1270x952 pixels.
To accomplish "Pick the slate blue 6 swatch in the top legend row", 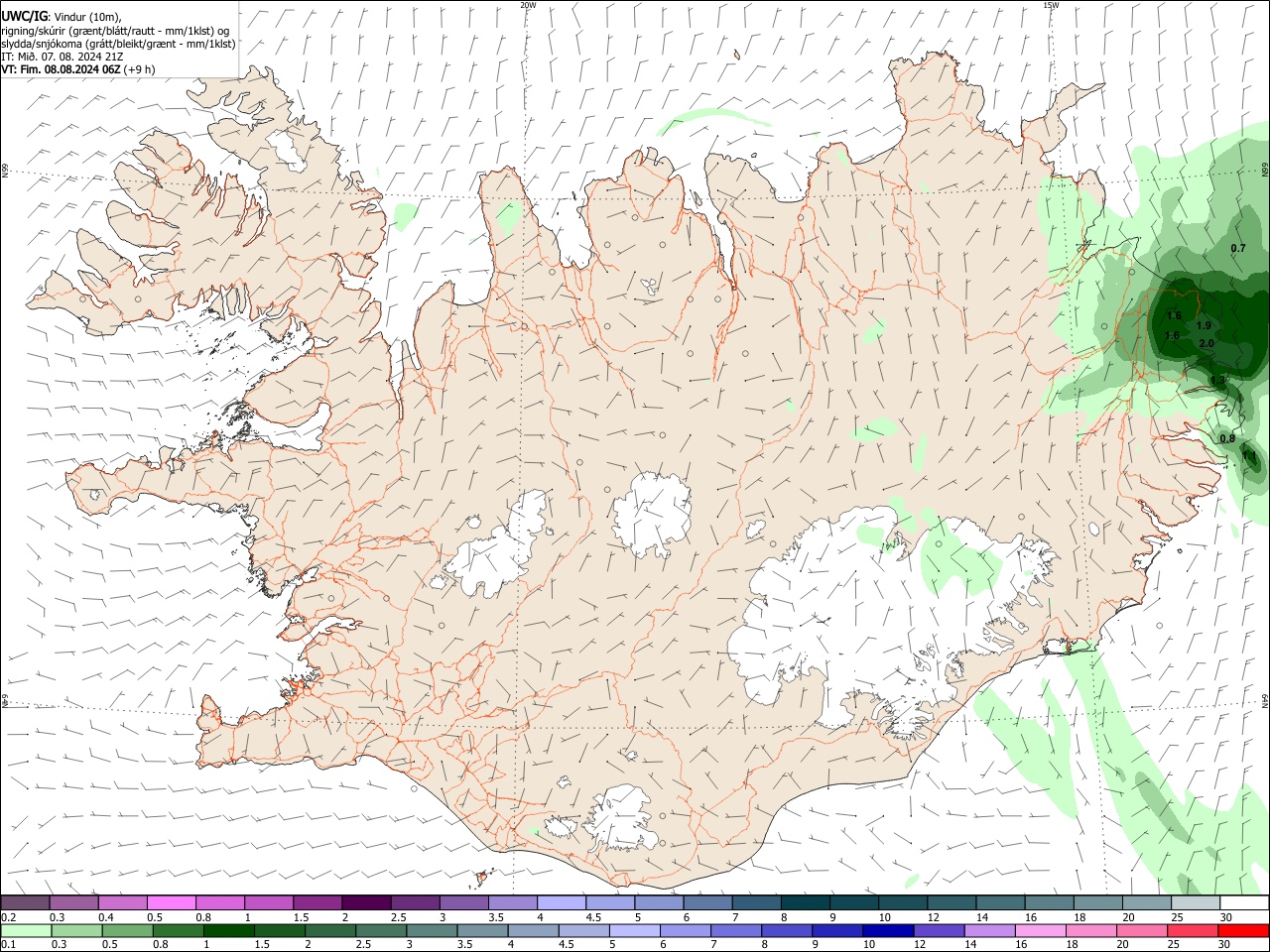I will tap(707, 902).
